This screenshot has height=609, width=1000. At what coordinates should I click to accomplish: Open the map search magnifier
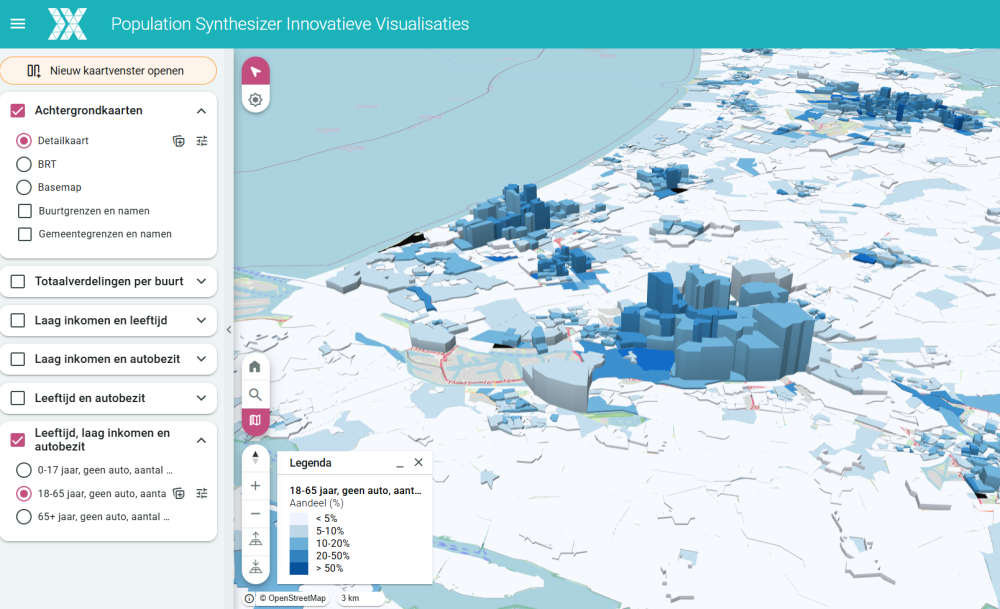(255, 394)
